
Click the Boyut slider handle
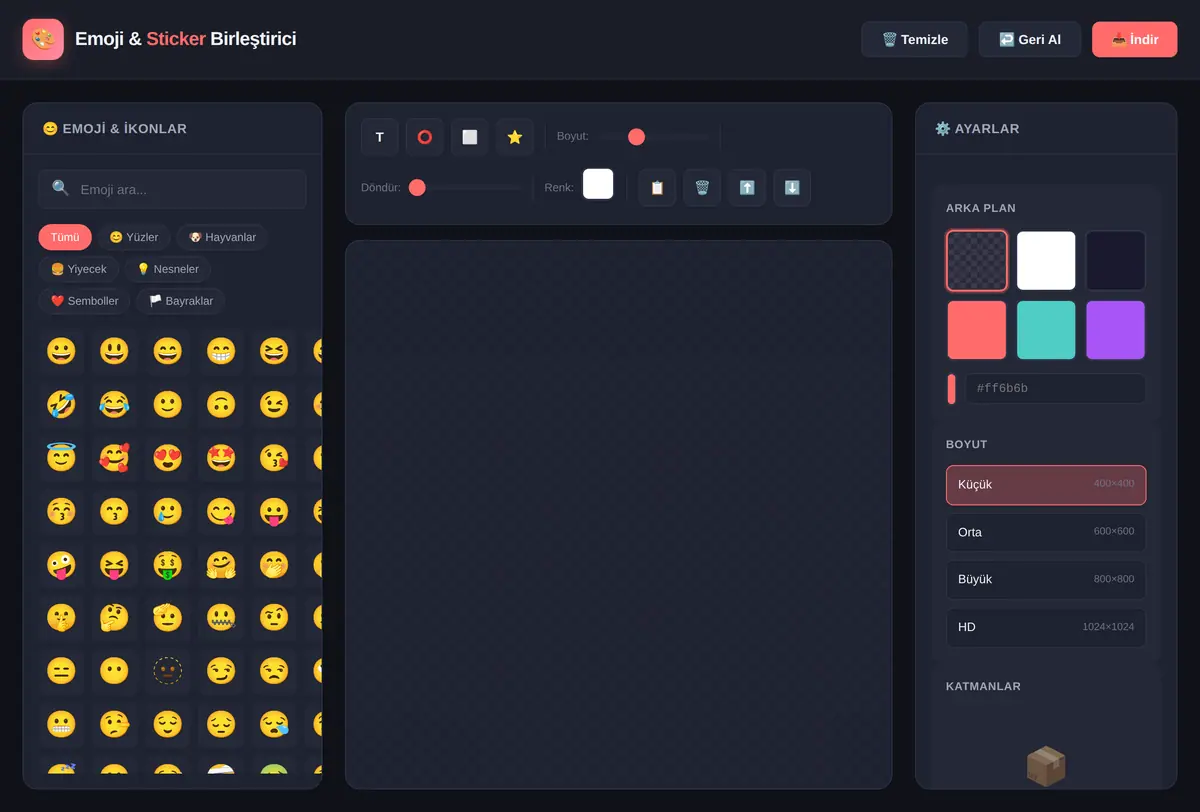point(636,137)
